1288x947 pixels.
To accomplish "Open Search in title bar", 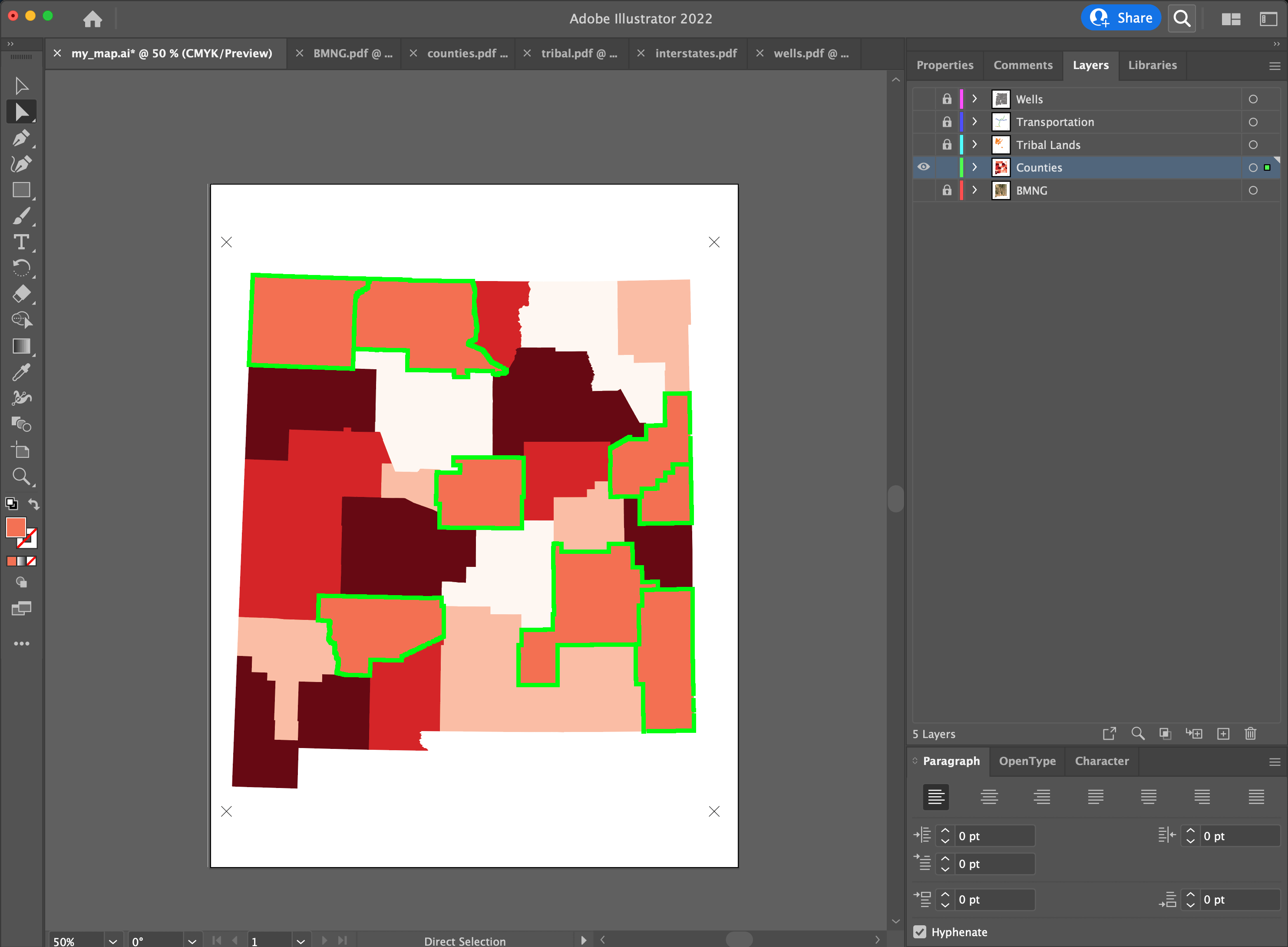I will (x=1182, y=18).
